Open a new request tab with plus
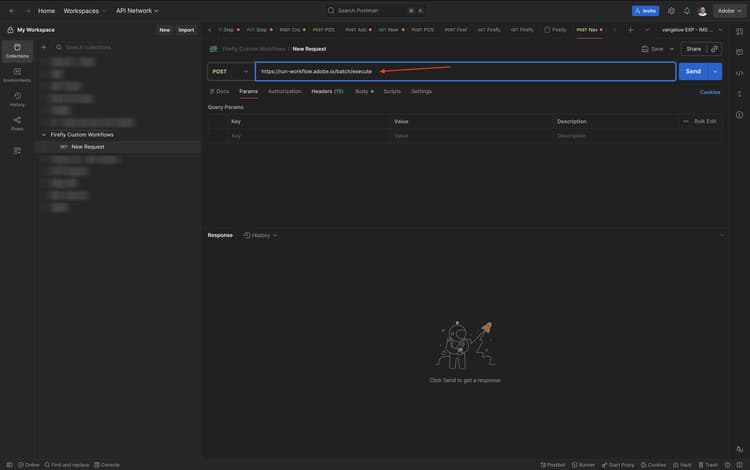The height and width of the screenshot is (470, 750). [x=630, y=30]
